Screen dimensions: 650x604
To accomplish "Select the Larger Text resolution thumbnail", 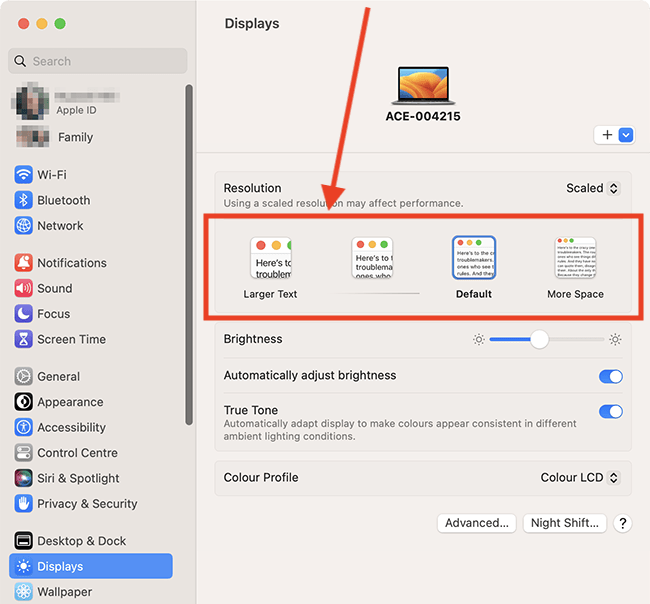I will pos(271,258).
